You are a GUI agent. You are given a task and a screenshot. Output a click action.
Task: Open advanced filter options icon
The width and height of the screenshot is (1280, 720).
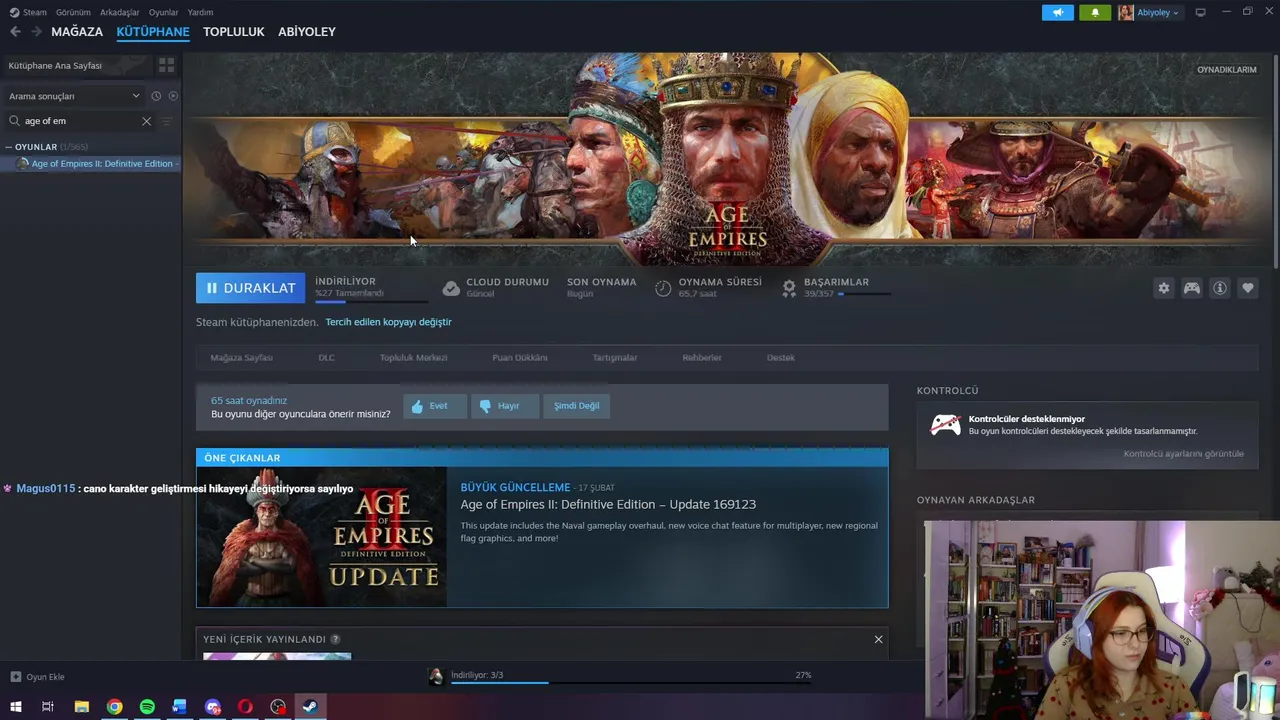(x=167, y=121)
